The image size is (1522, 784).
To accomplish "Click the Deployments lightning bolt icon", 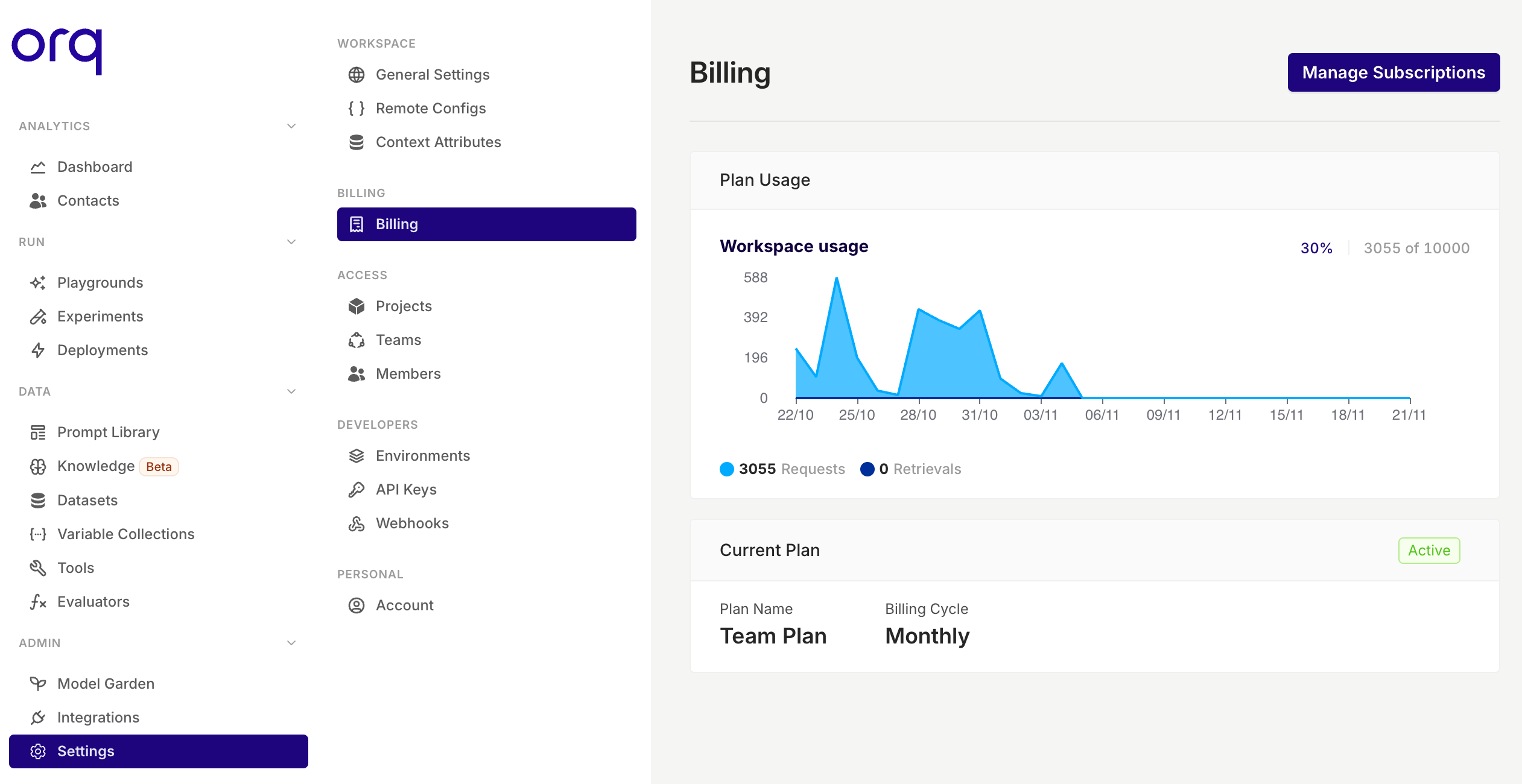I will (38, 350).
